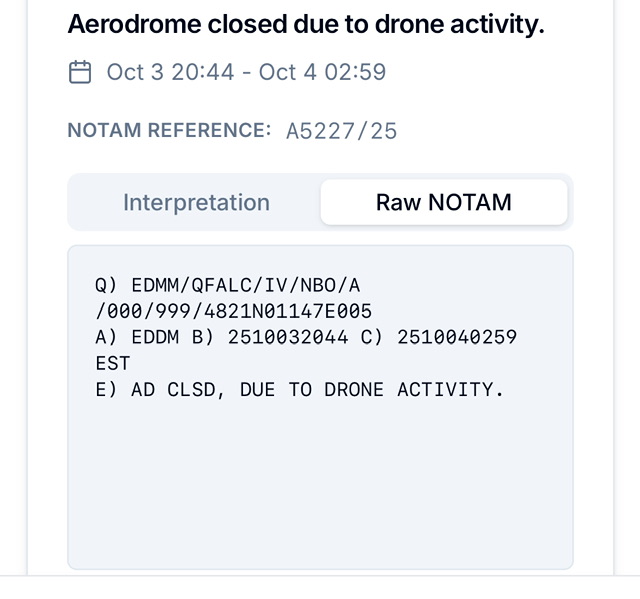Click the Aerodrome closed headline
640x599 pixels.
coord(305,24)
